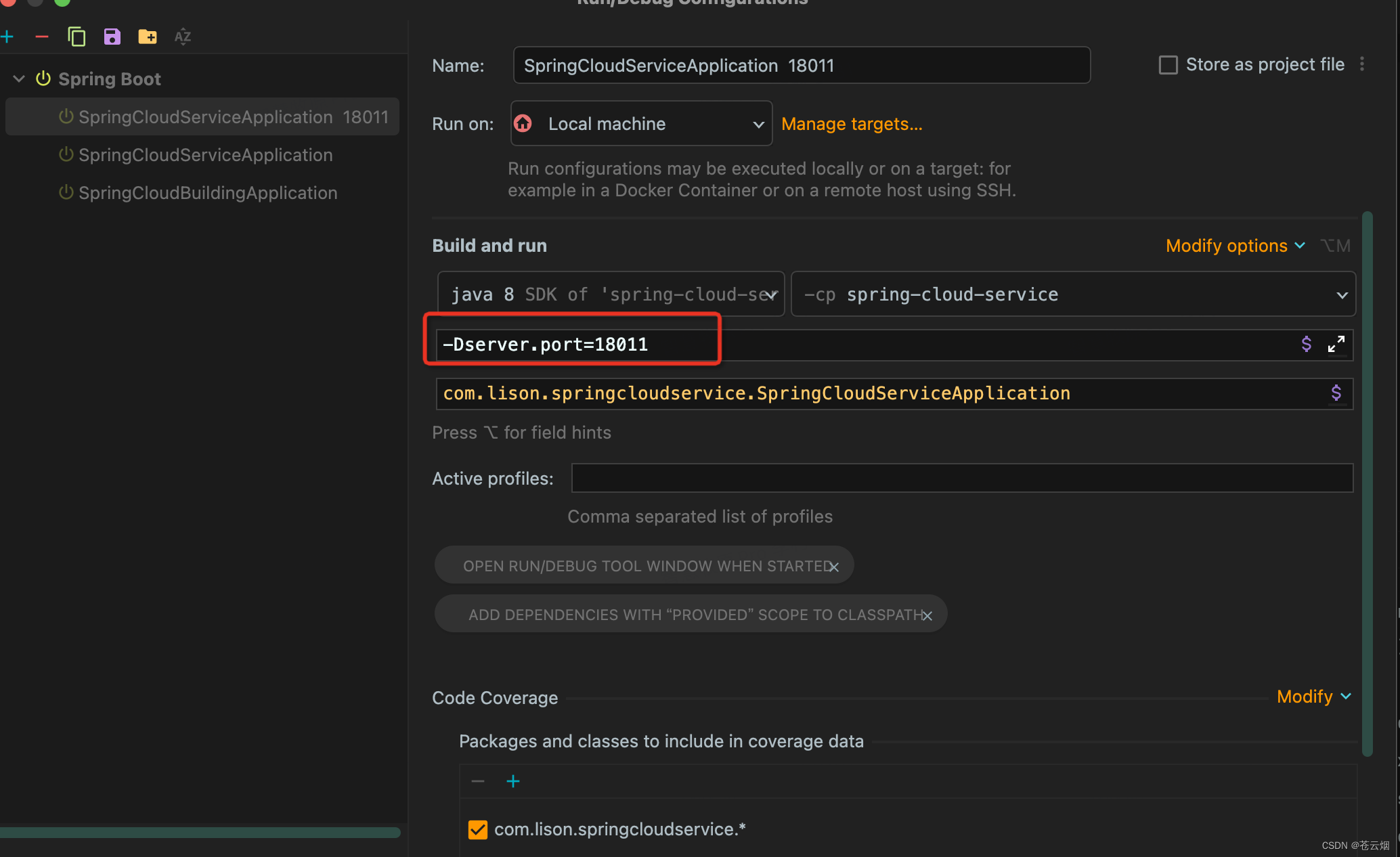Uncheck com.lison.springcloudservice.* coverage package

[478, 829]
